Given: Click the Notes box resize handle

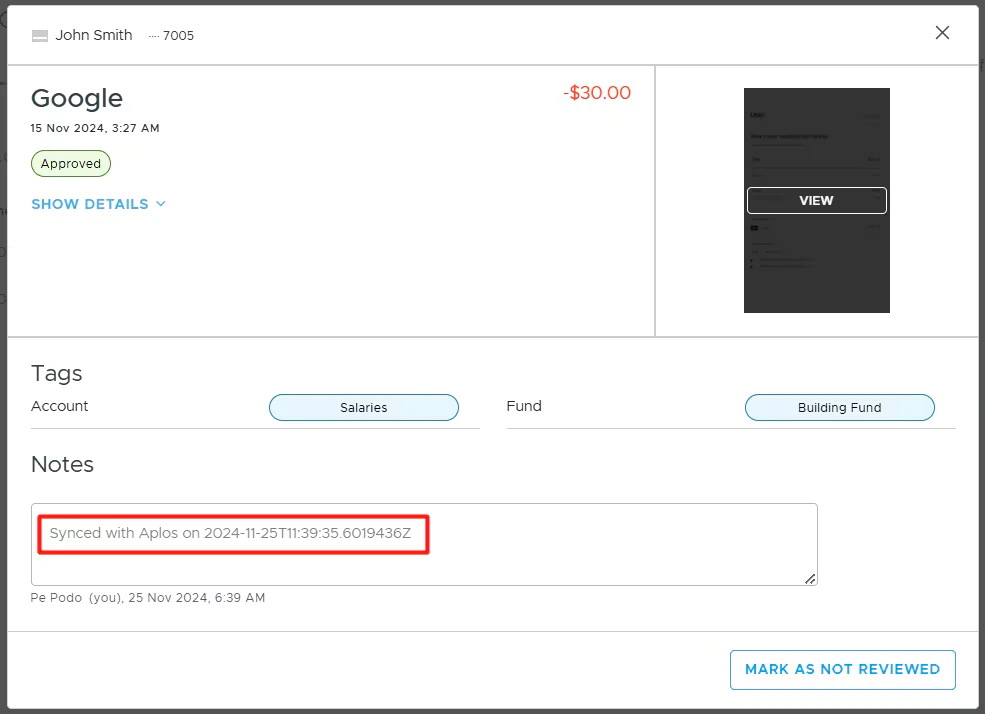Looking at the screenshot, I should tap(810, 579).
